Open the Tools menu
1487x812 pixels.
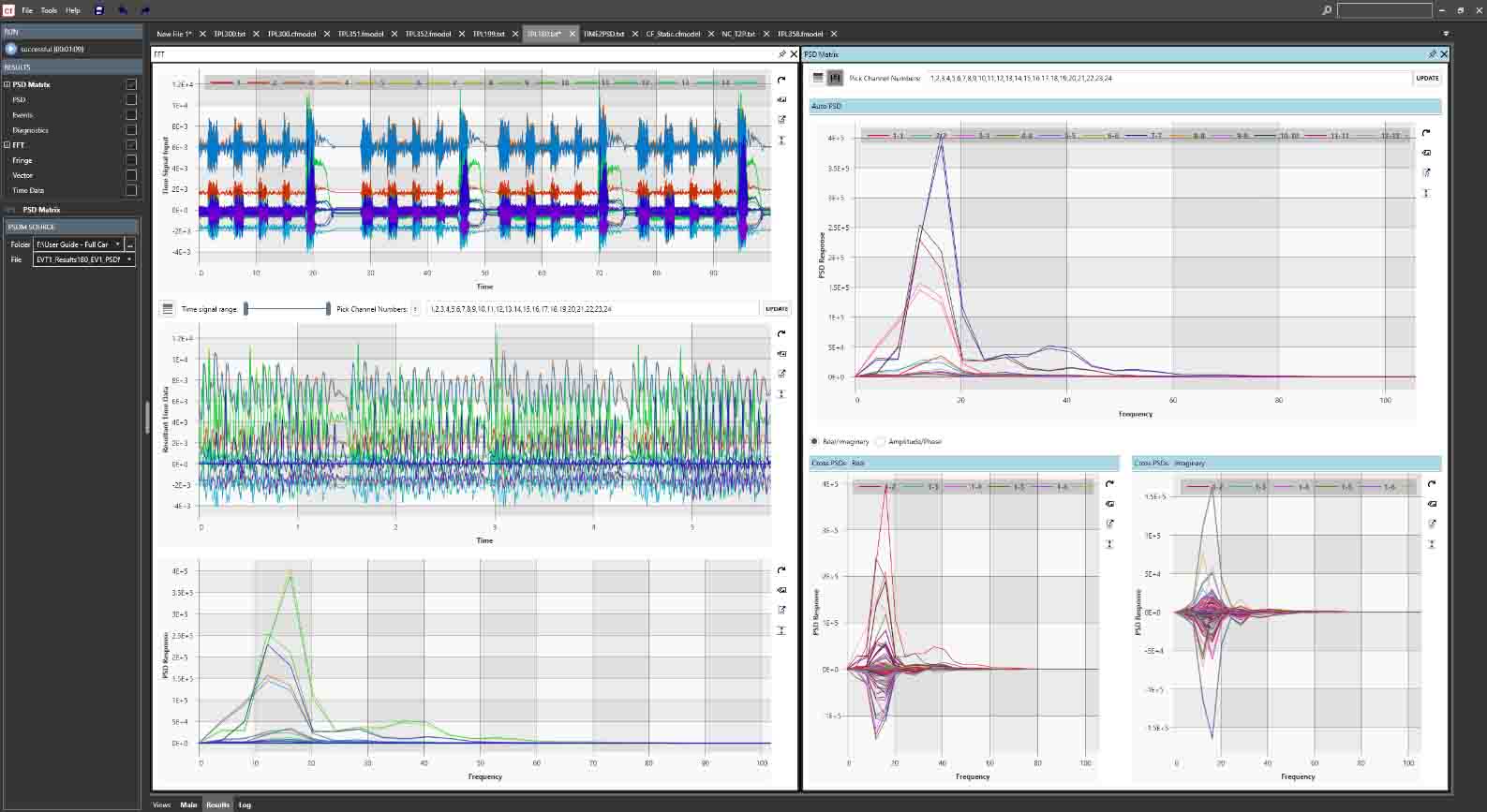[x=49, y=10]
